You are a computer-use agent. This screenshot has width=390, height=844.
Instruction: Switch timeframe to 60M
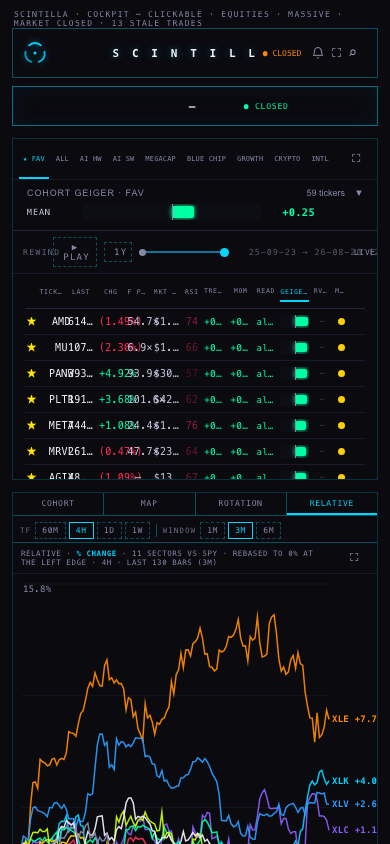click(x=50, y=530)
